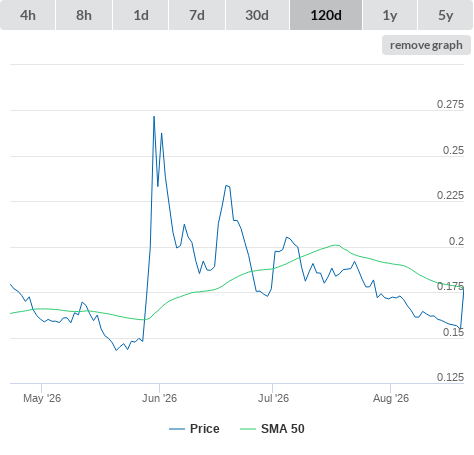The image size is (474, 455).
Task: Click the 0.275 y-axis label
Action: (450, 104)
